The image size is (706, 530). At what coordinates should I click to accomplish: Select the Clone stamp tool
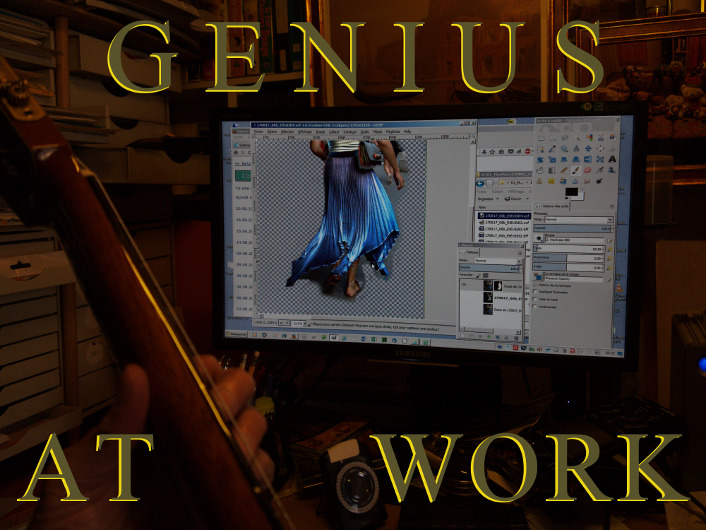pyautogui.click(x=539, y=181)
